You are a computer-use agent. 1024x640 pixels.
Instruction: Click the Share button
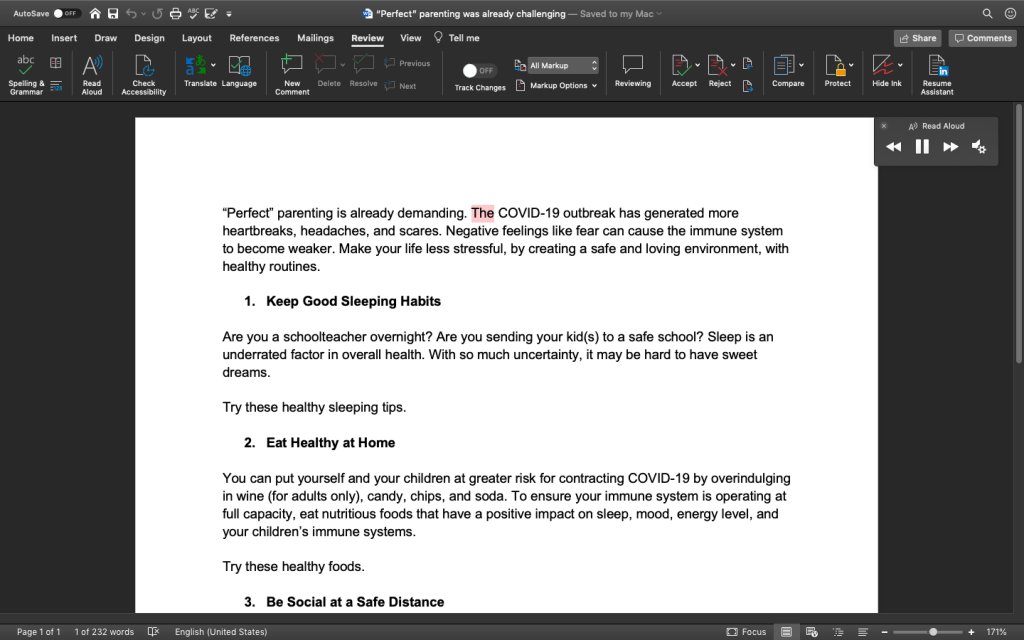[917, 38]
